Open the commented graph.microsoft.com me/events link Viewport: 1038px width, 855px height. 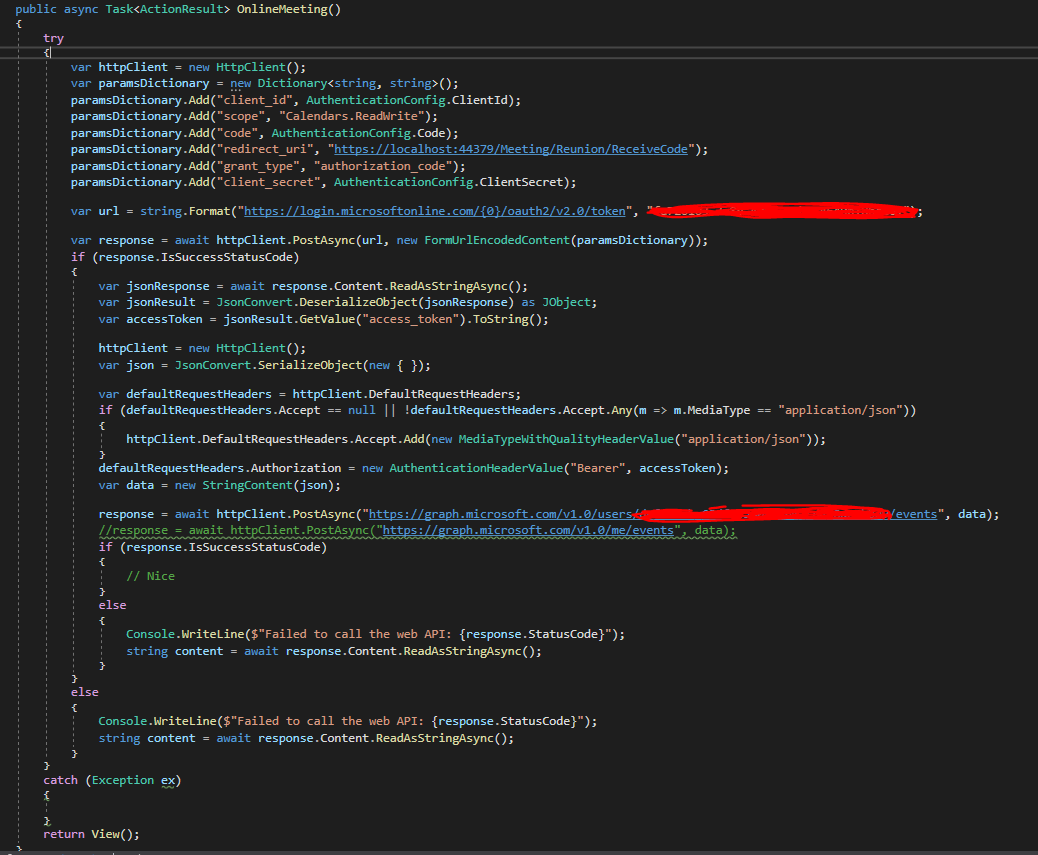(x=528, y=531)
